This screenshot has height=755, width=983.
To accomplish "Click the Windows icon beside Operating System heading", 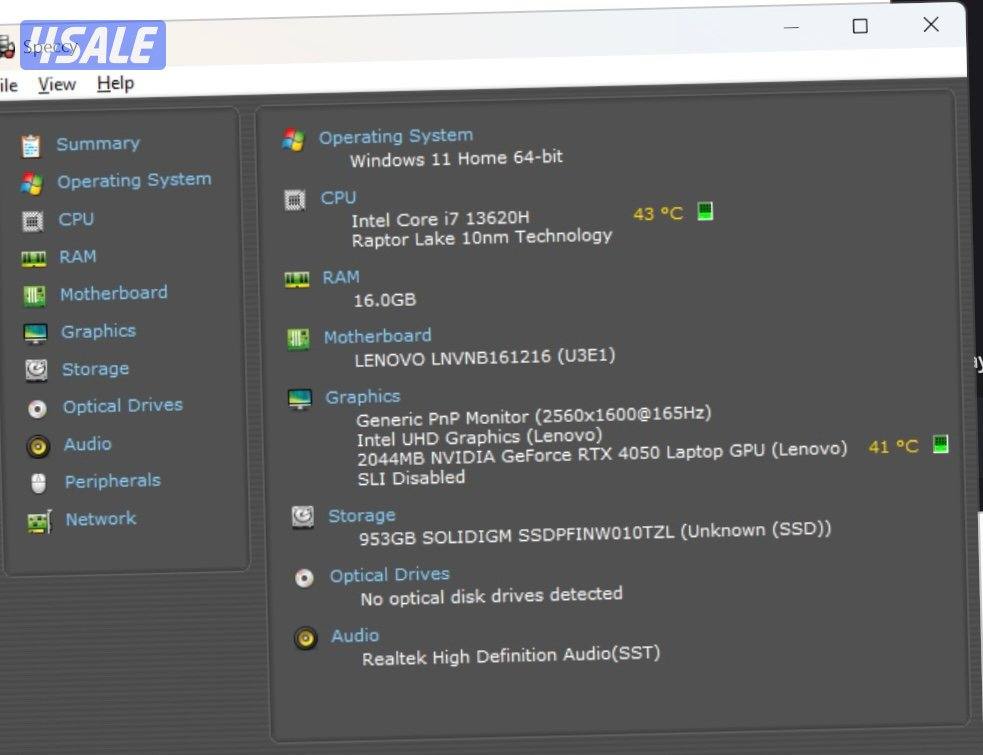I will pos(295,140).
